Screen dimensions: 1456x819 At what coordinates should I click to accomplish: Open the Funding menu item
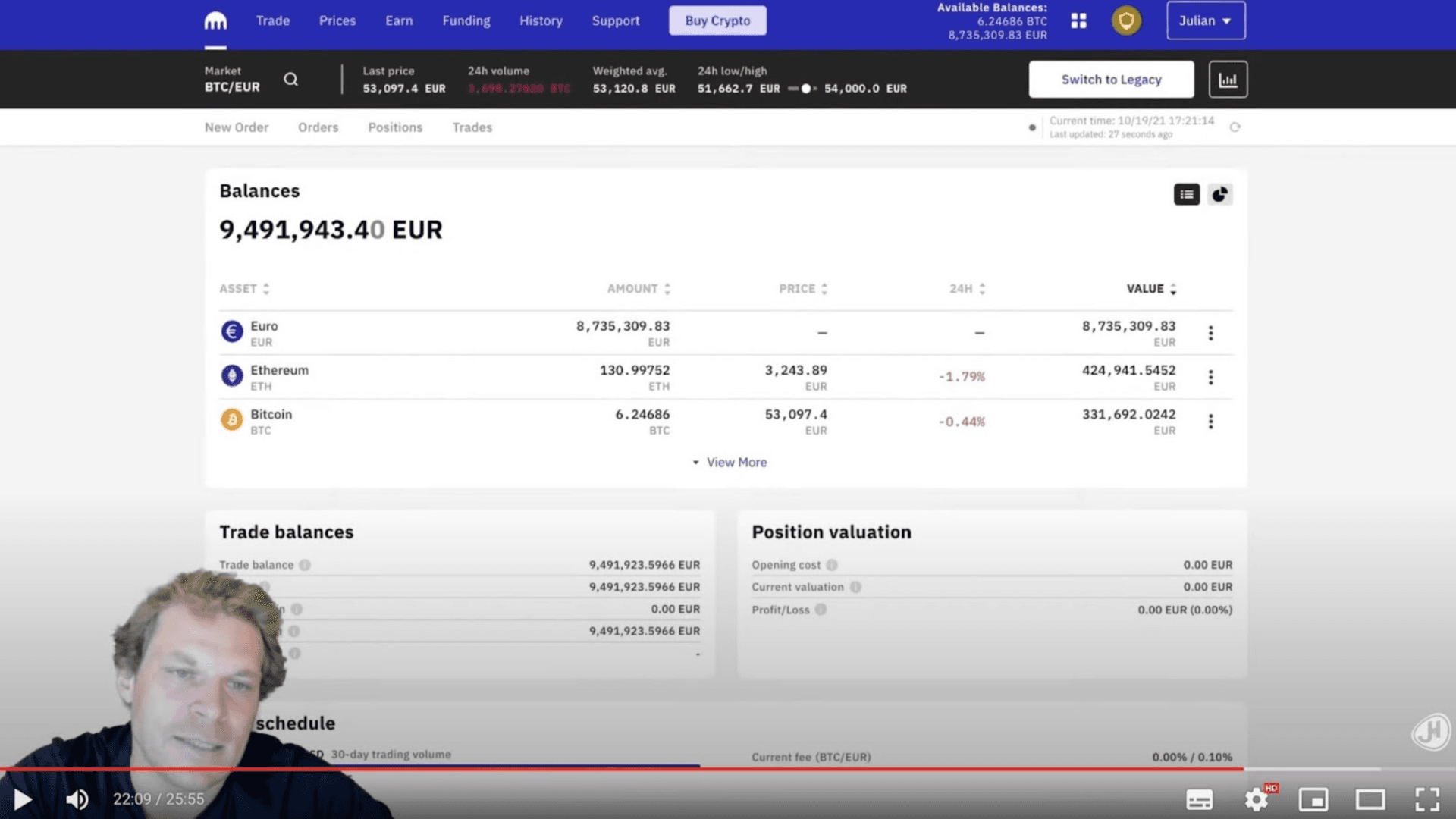tap(466, 21)
